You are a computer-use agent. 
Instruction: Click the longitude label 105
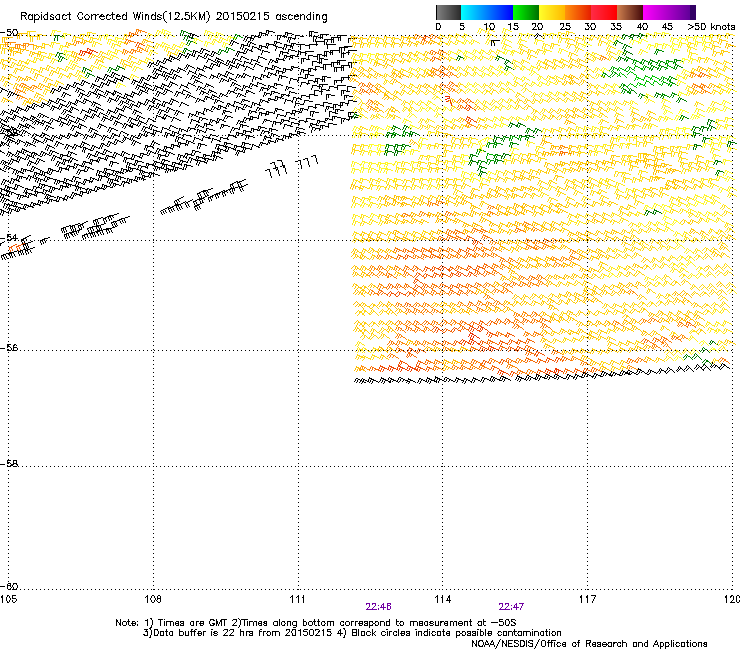[x=8, y=599]
